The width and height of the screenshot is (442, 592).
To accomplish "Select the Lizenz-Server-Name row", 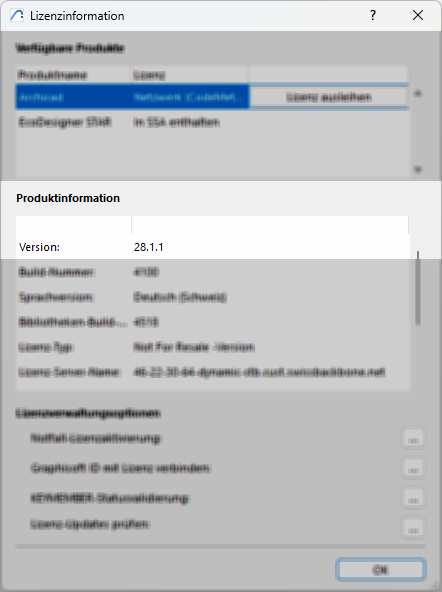I will click(213, 372).
